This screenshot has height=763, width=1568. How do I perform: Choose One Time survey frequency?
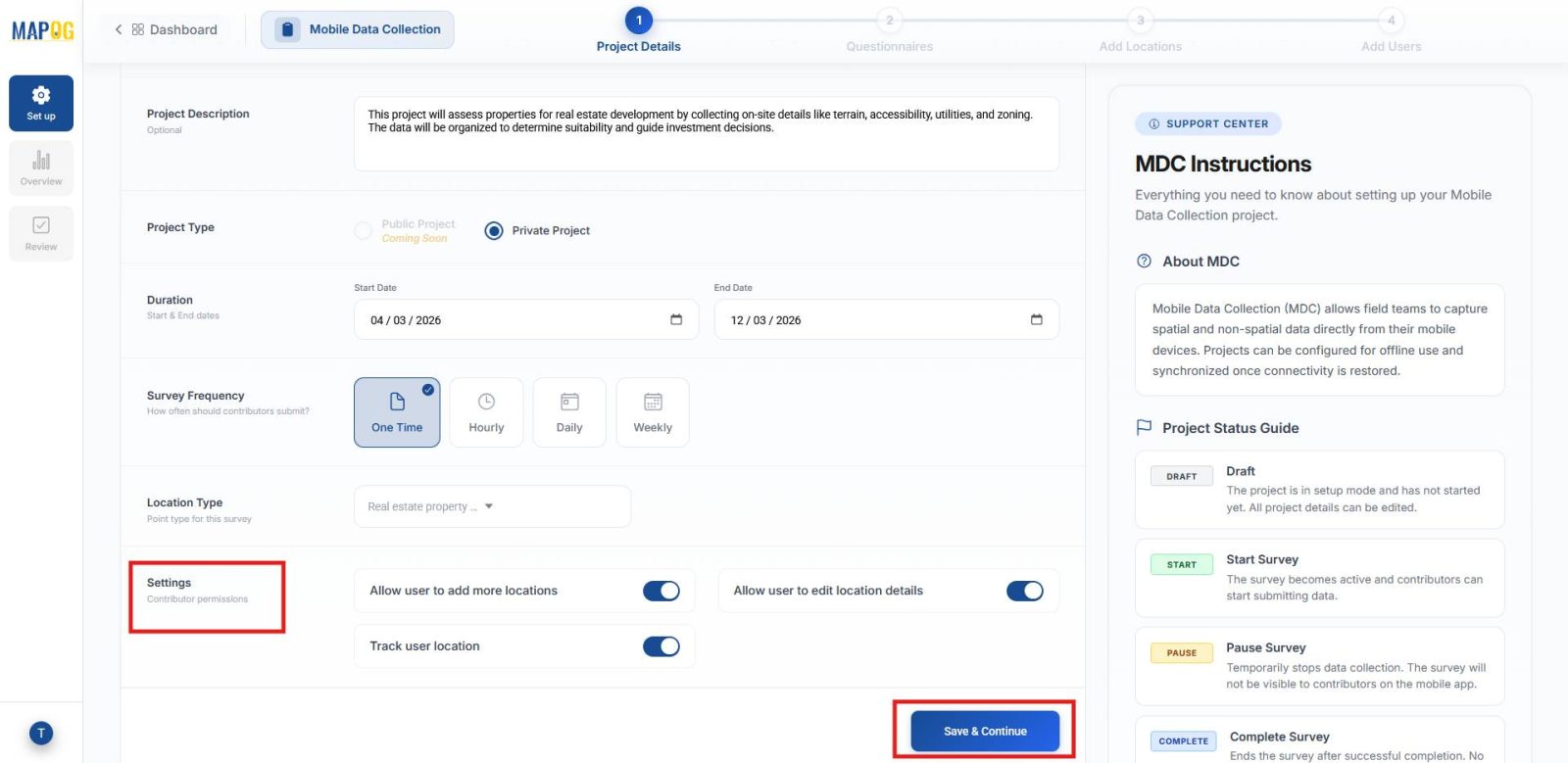click(397, 412)
